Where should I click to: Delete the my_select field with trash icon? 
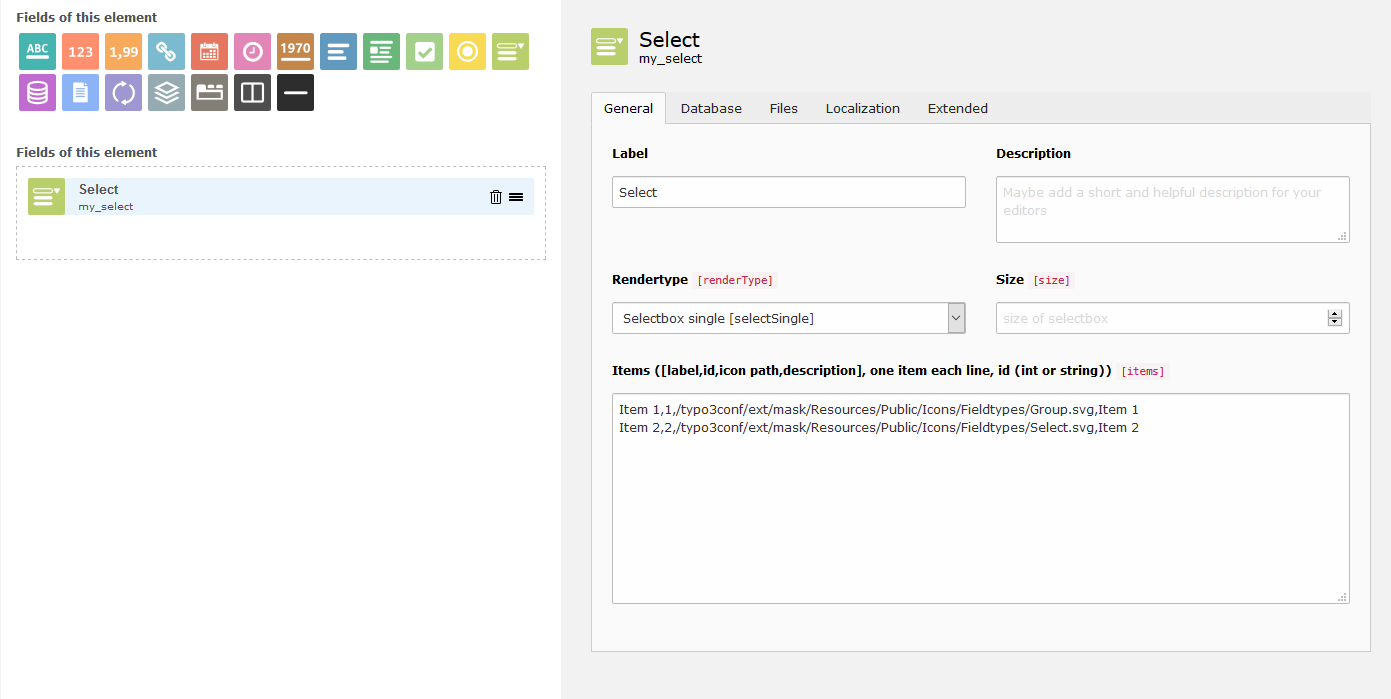coord(496,197)
